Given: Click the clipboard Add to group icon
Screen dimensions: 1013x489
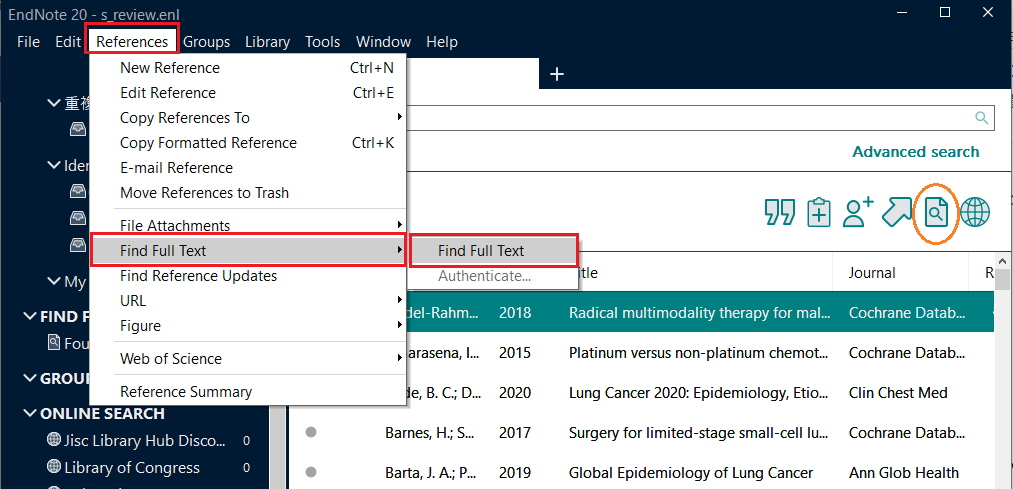Looking at the screenshot, I should pyautogui.click(x=819, y=212).
